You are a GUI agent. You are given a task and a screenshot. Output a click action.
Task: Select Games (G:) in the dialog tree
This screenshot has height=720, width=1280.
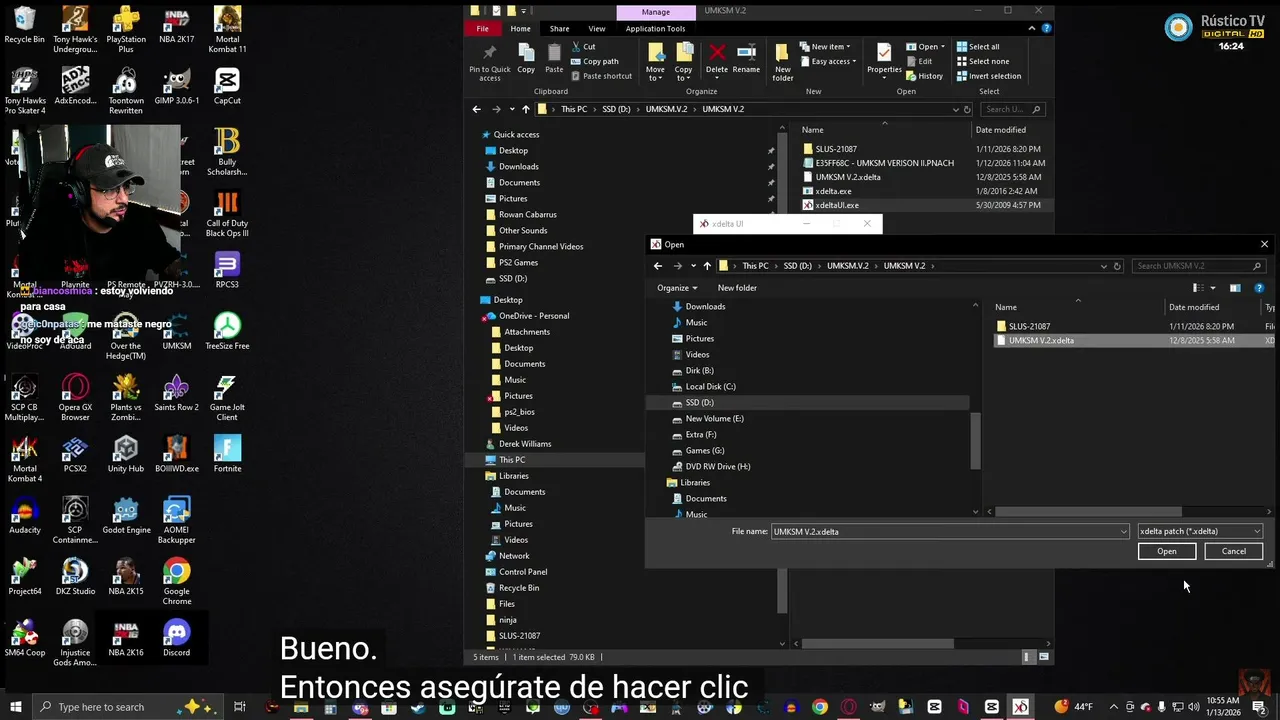coord(704,450)
